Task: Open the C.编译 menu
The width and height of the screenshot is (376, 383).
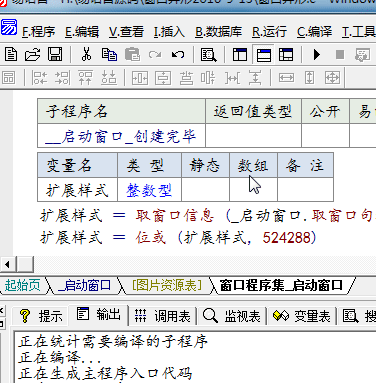Action: [314, 32]
